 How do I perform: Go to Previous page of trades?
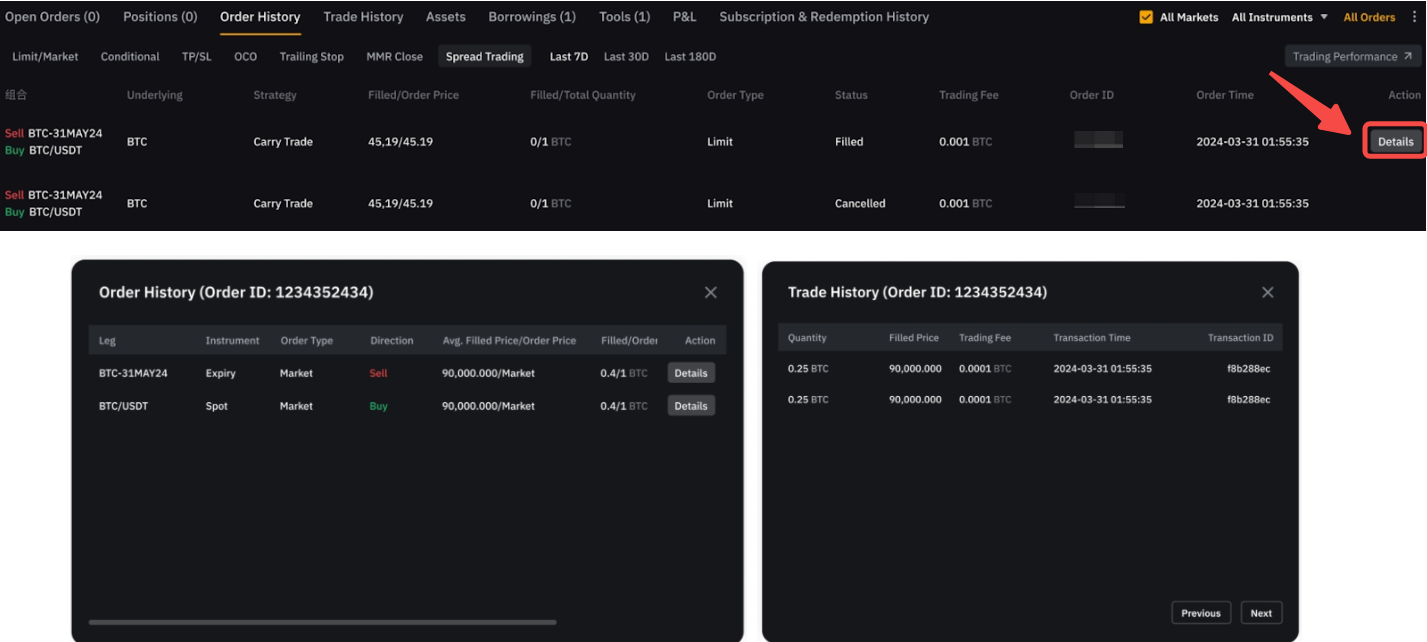tap(1200, 613)
